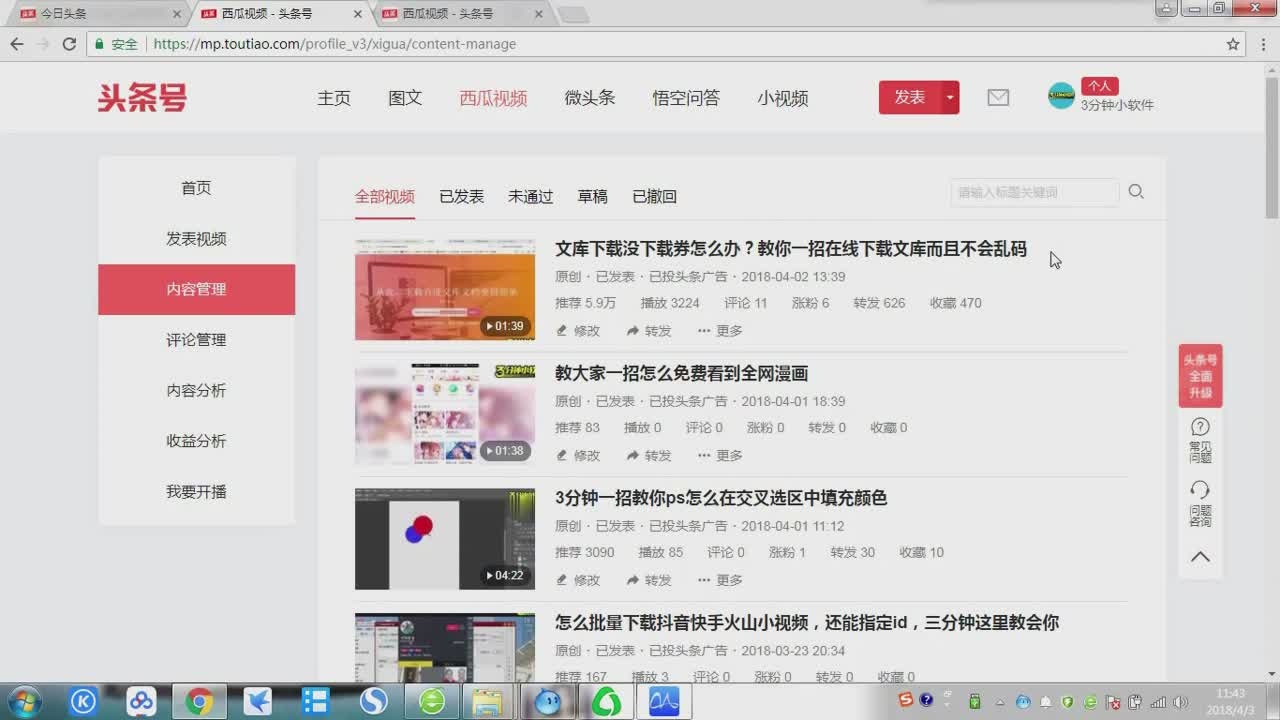Click the 01:38 video thumbnail
Screen dimensions: 1280x720
tap(445, 414)
